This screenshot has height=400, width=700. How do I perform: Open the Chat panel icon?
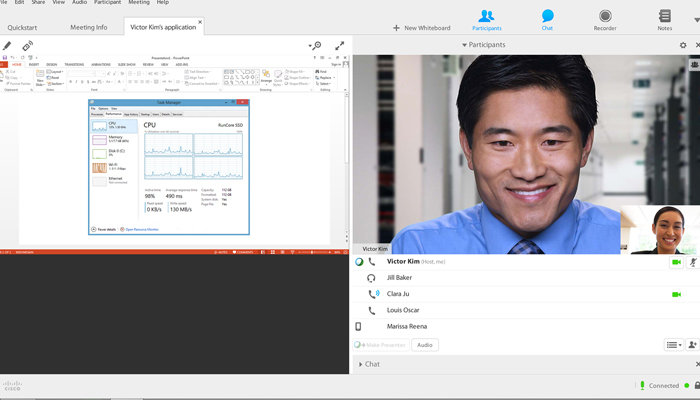point(548,18)
